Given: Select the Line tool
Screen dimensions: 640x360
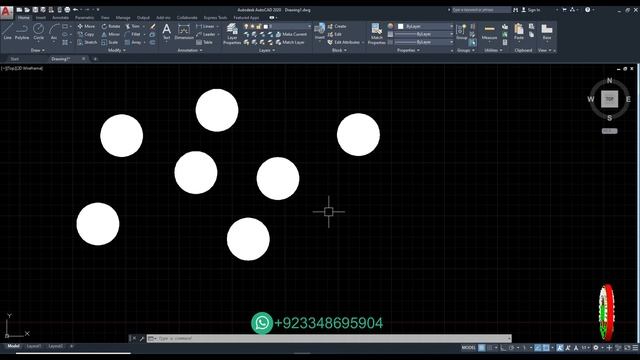Looking at the screenshot, I should coord(7,31).
